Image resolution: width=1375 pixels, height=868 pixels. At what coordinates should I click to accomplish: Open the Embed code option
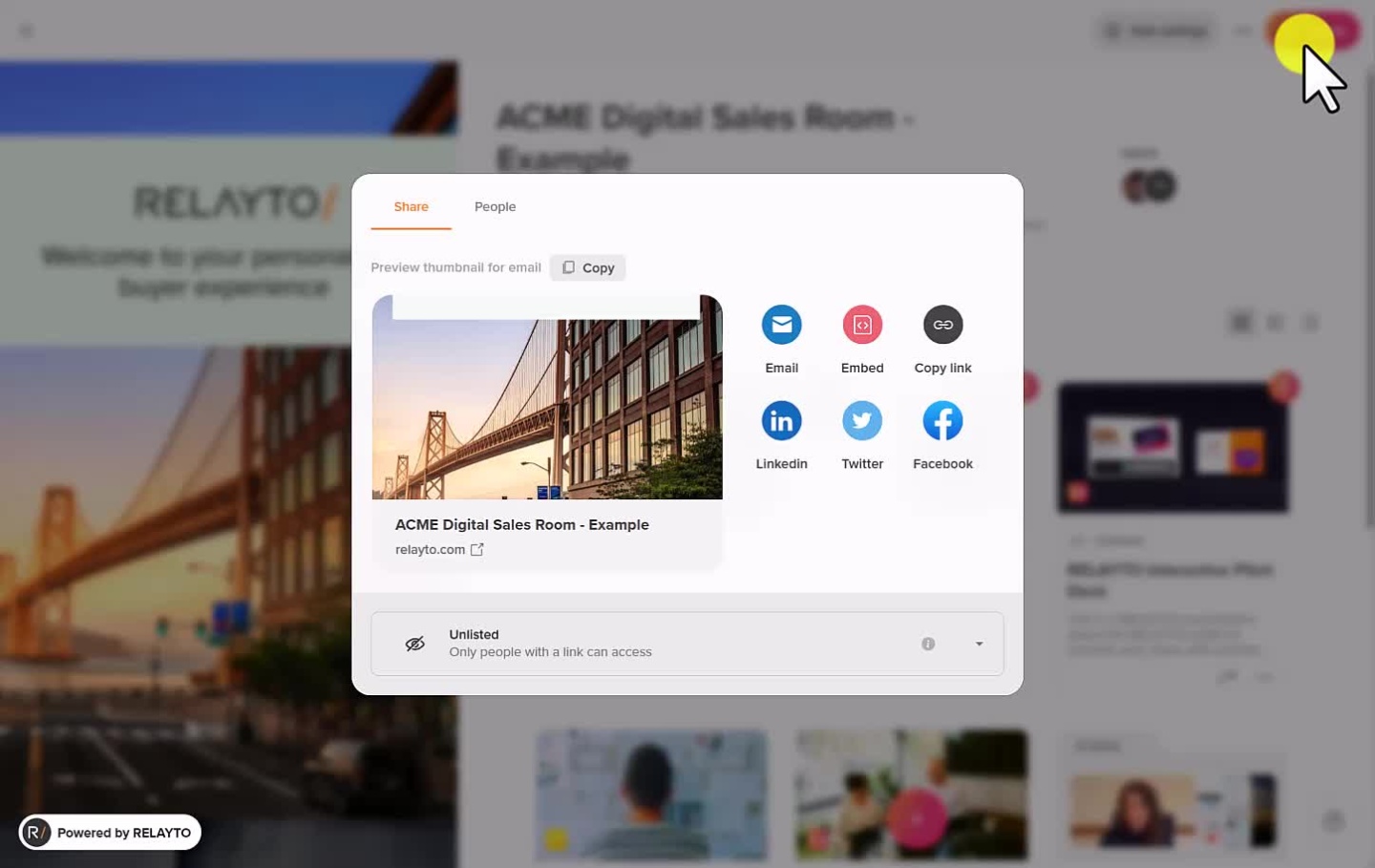861,326
